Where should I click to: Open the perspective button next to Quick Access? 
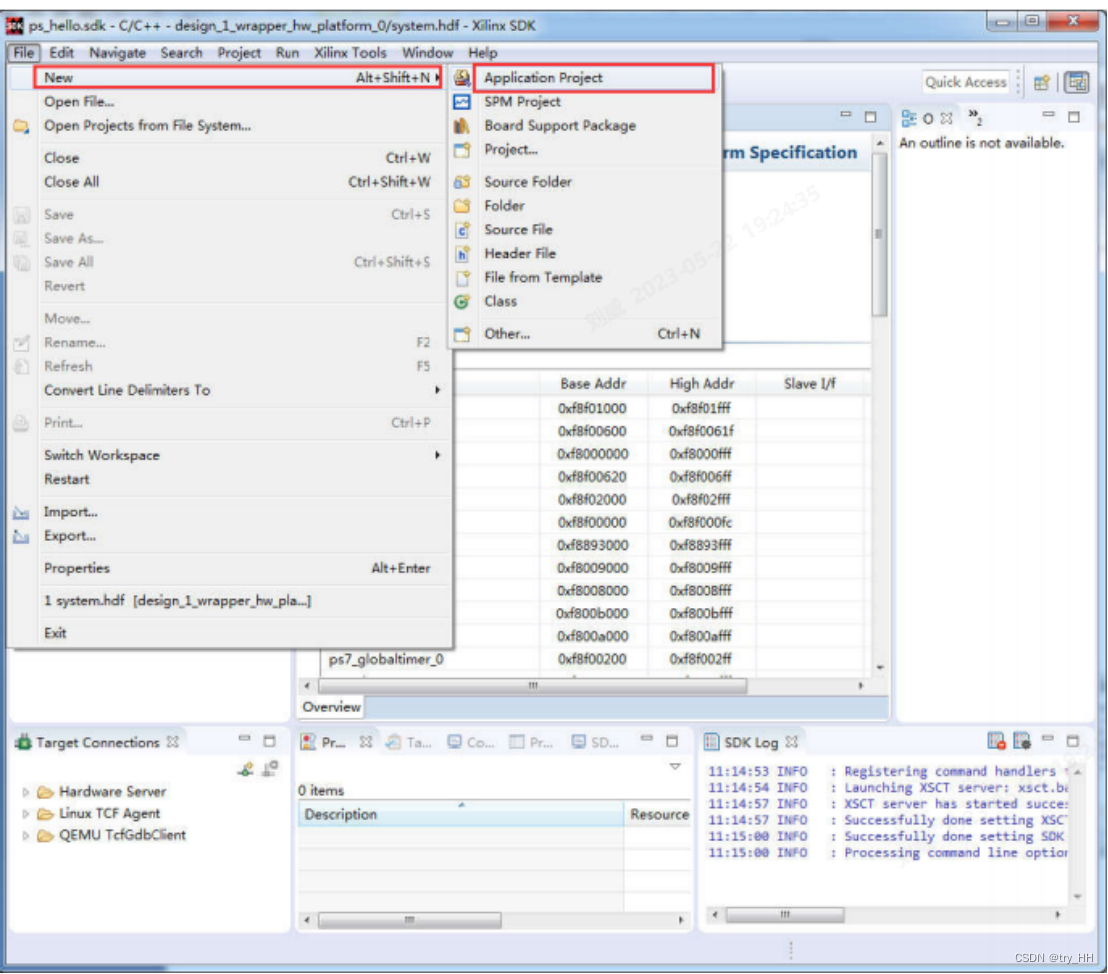coord(1042,83)
